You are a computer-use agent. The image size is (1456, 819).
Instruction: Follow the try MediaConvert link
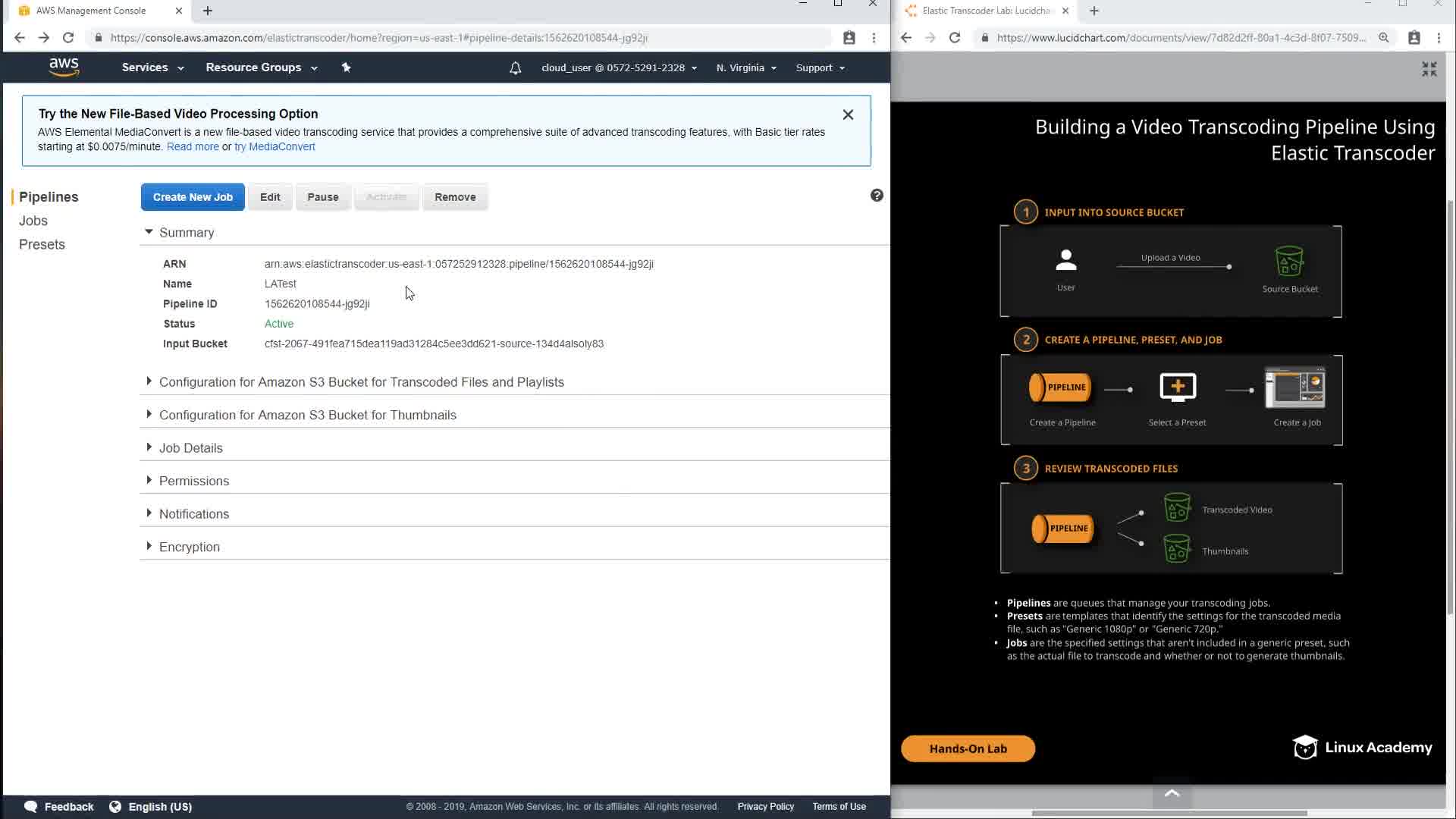click(275, 147)
